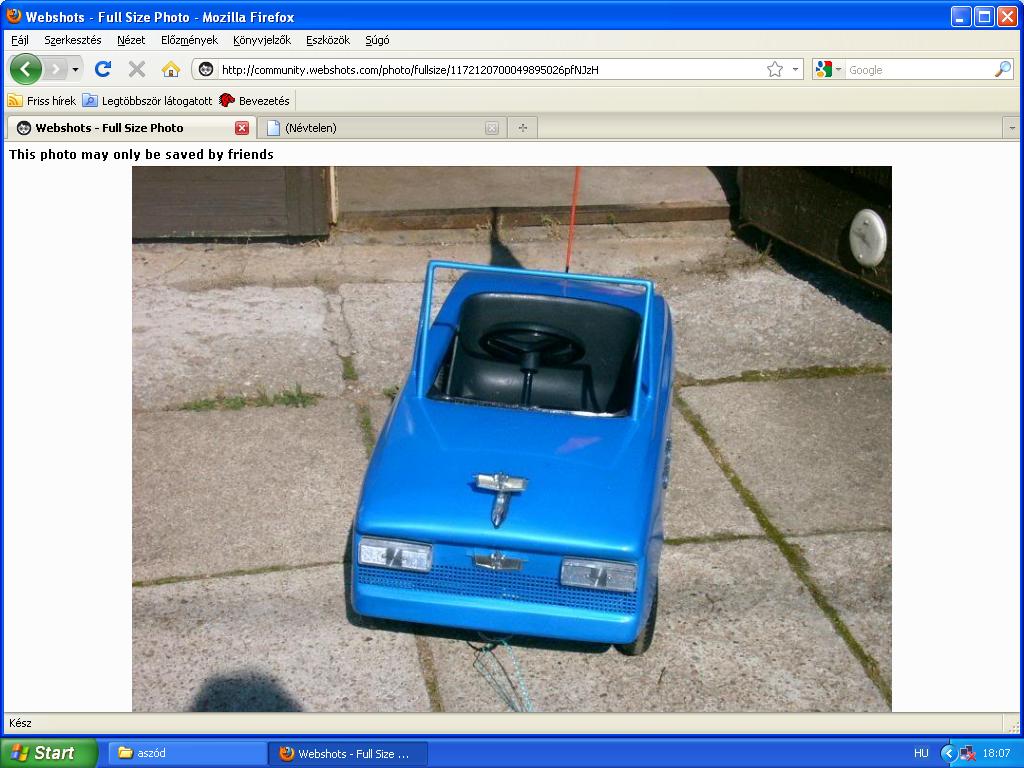Open the Bevezetés bookmark
This screenshot has width=1024, height=768.
click(255, 101)
